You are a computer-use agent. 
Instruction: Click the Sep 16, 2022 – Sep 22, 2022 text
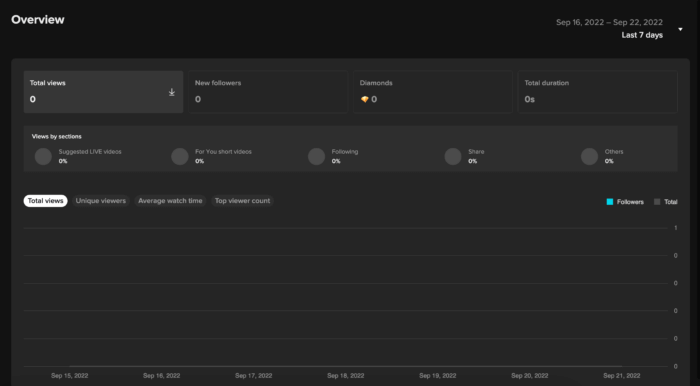[x=609, y=22]
